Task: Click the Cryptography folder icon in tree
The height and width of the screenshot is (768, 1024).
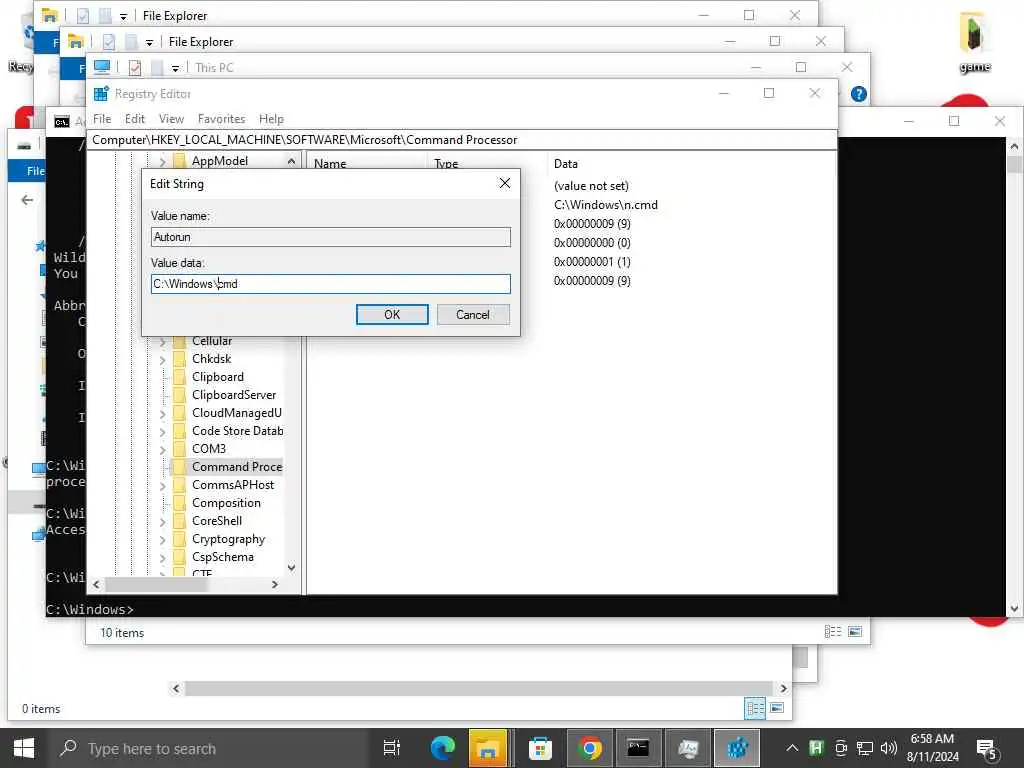Action: [x=179, y=539]
